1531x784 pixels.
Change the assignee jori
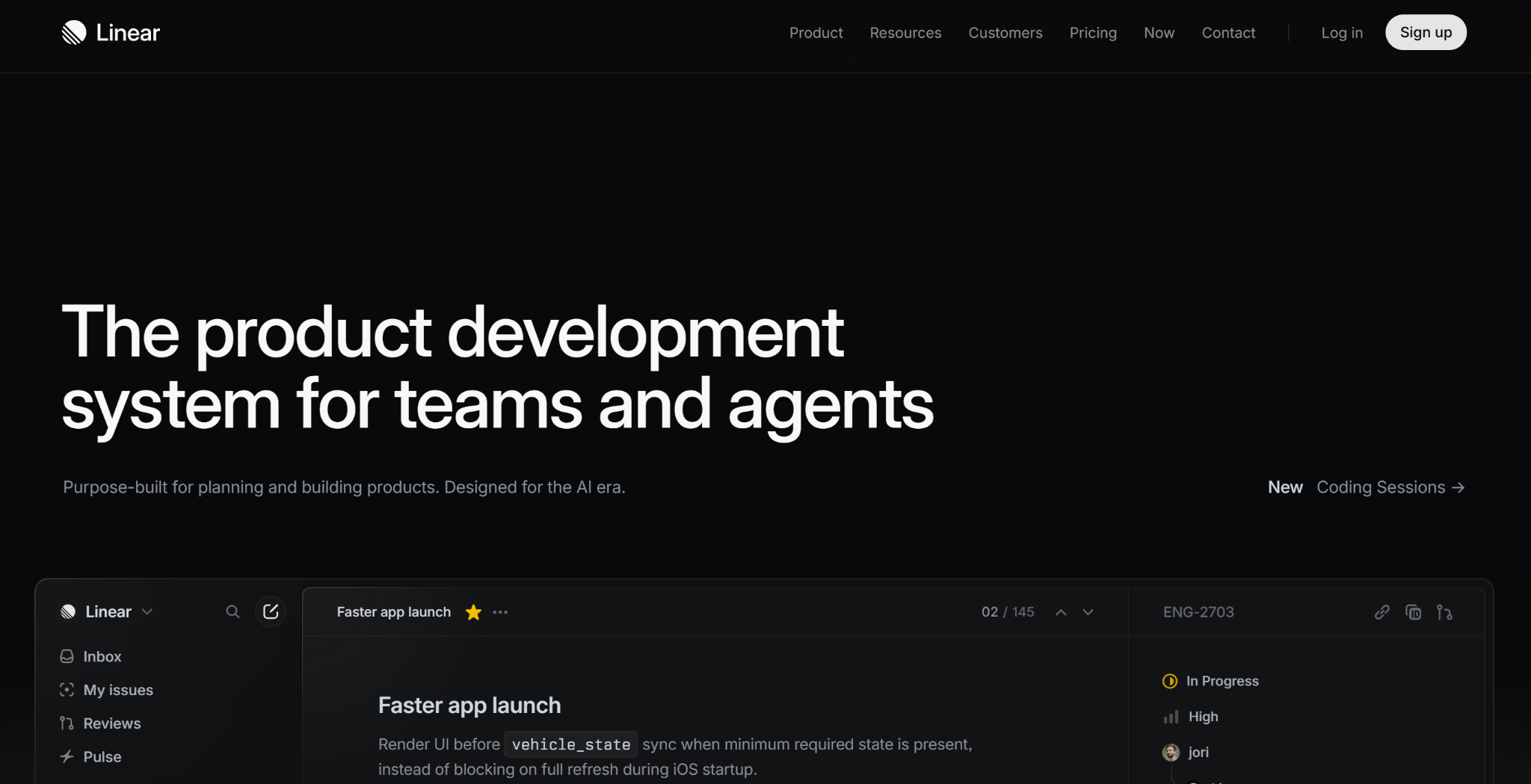[1186, 752]
